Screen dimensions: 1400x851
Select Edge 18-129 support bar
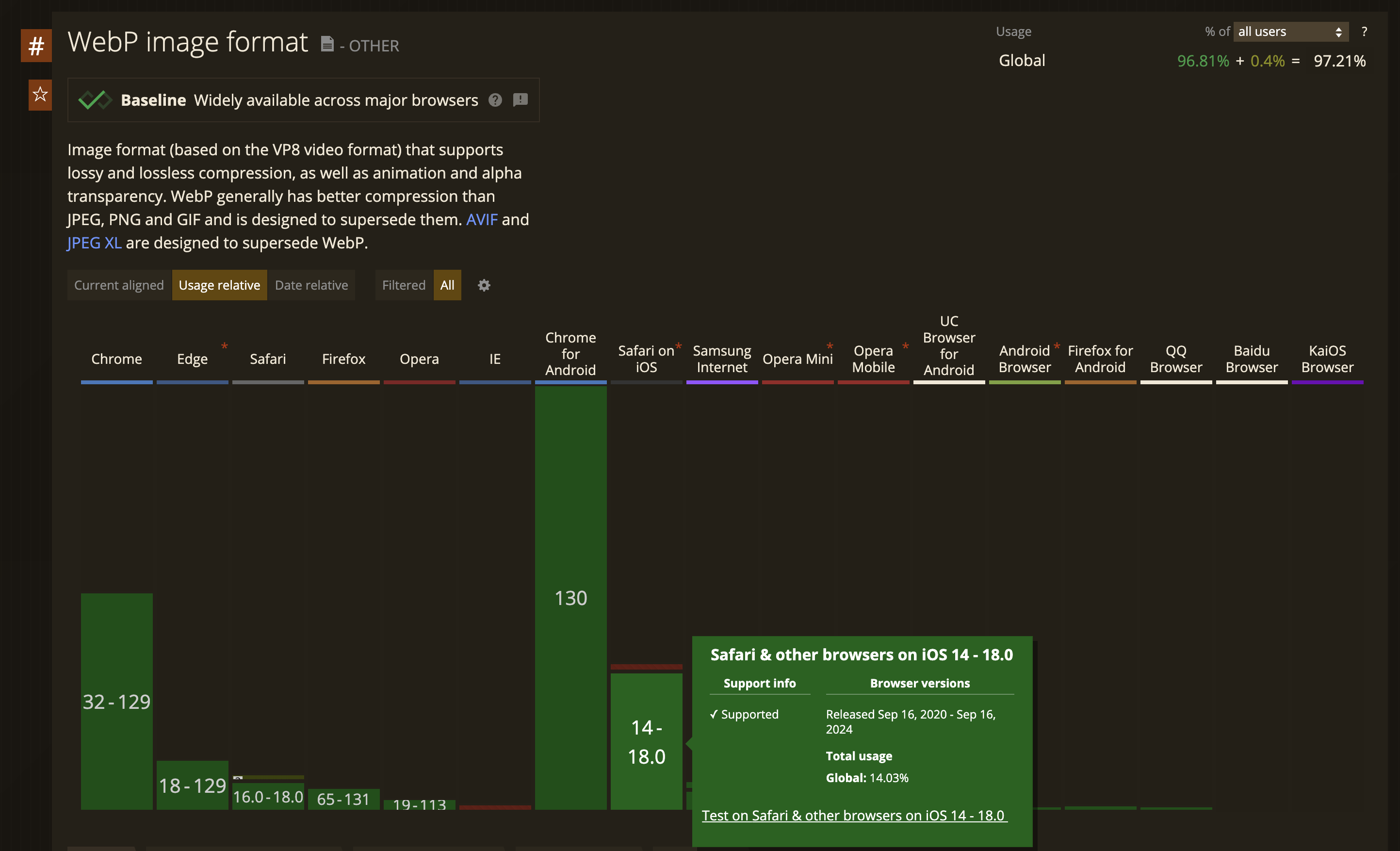point(192,785)
